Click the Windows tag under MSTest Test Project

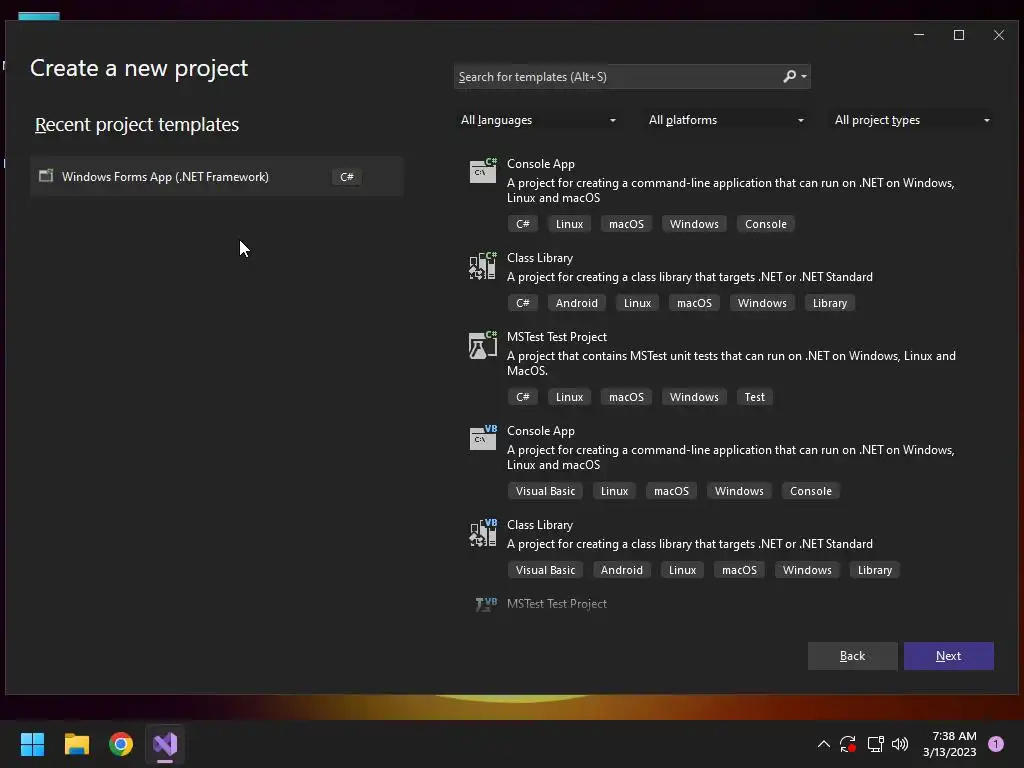(694, 397)
